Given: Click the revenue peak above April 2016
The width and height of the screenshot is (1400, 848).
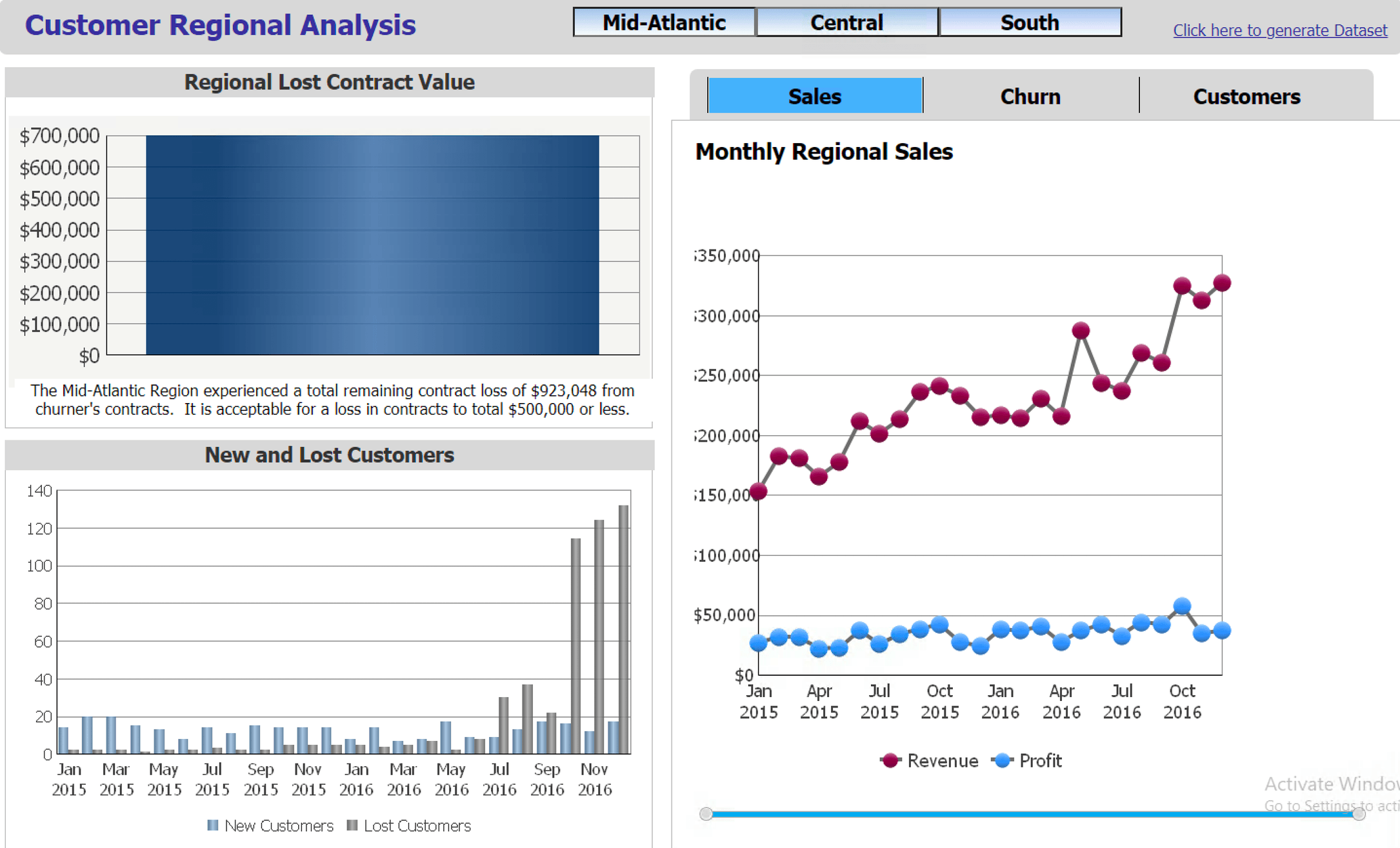Looking at the screenshot, I should pos(1081,331).
